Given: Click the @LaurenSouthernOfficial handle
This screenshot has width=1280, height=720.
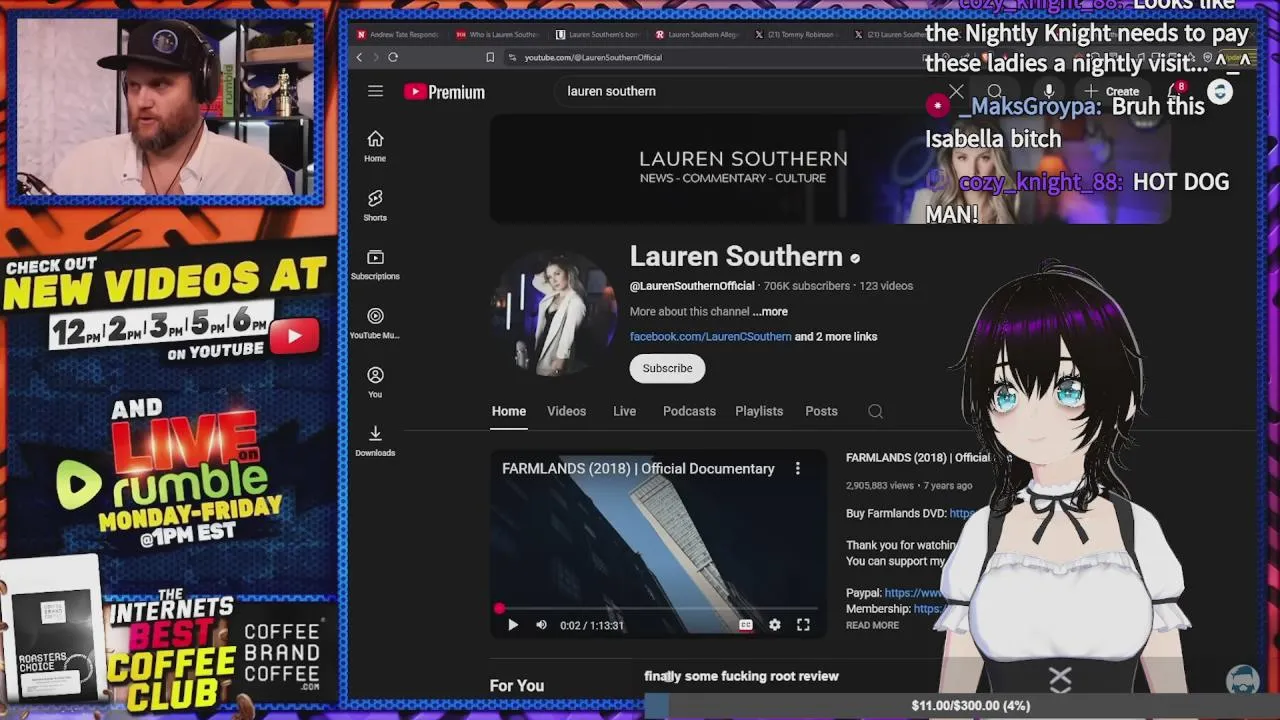Looking at the screenshot, I should click(x=692, y=286).
